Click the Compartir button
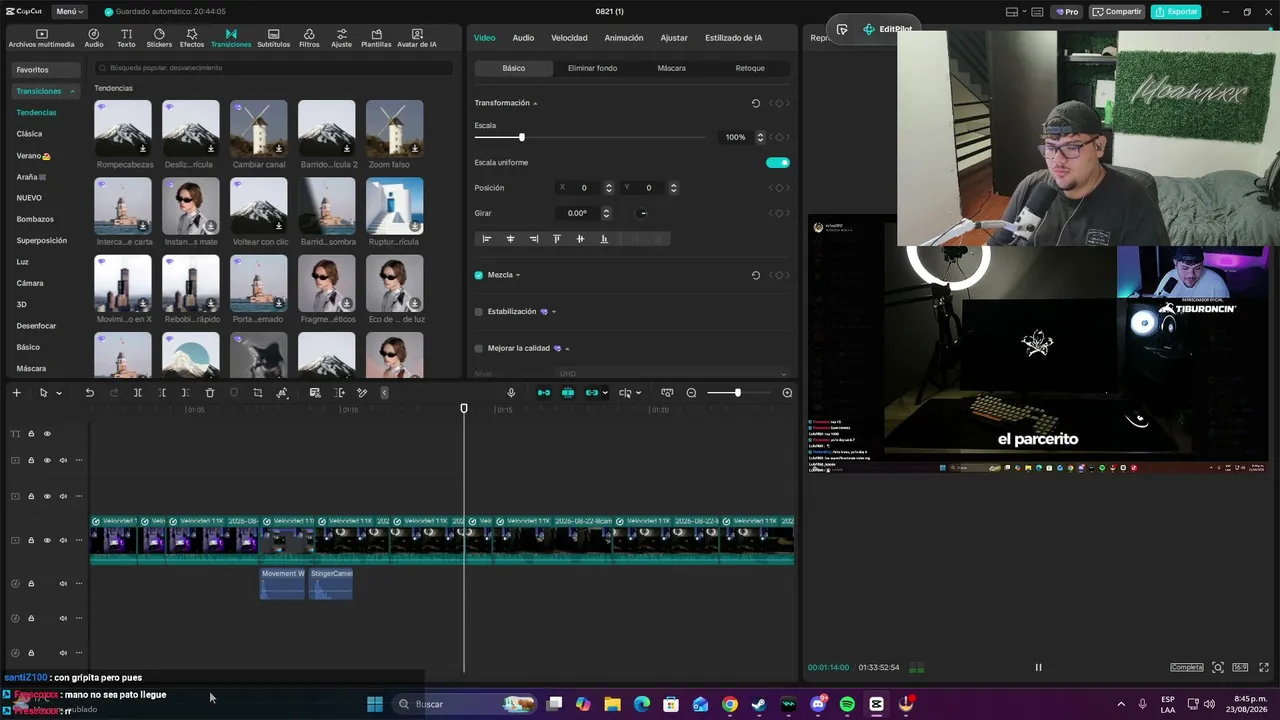The width and height of the screenshot is (1280, 720). coord(1117,12)
